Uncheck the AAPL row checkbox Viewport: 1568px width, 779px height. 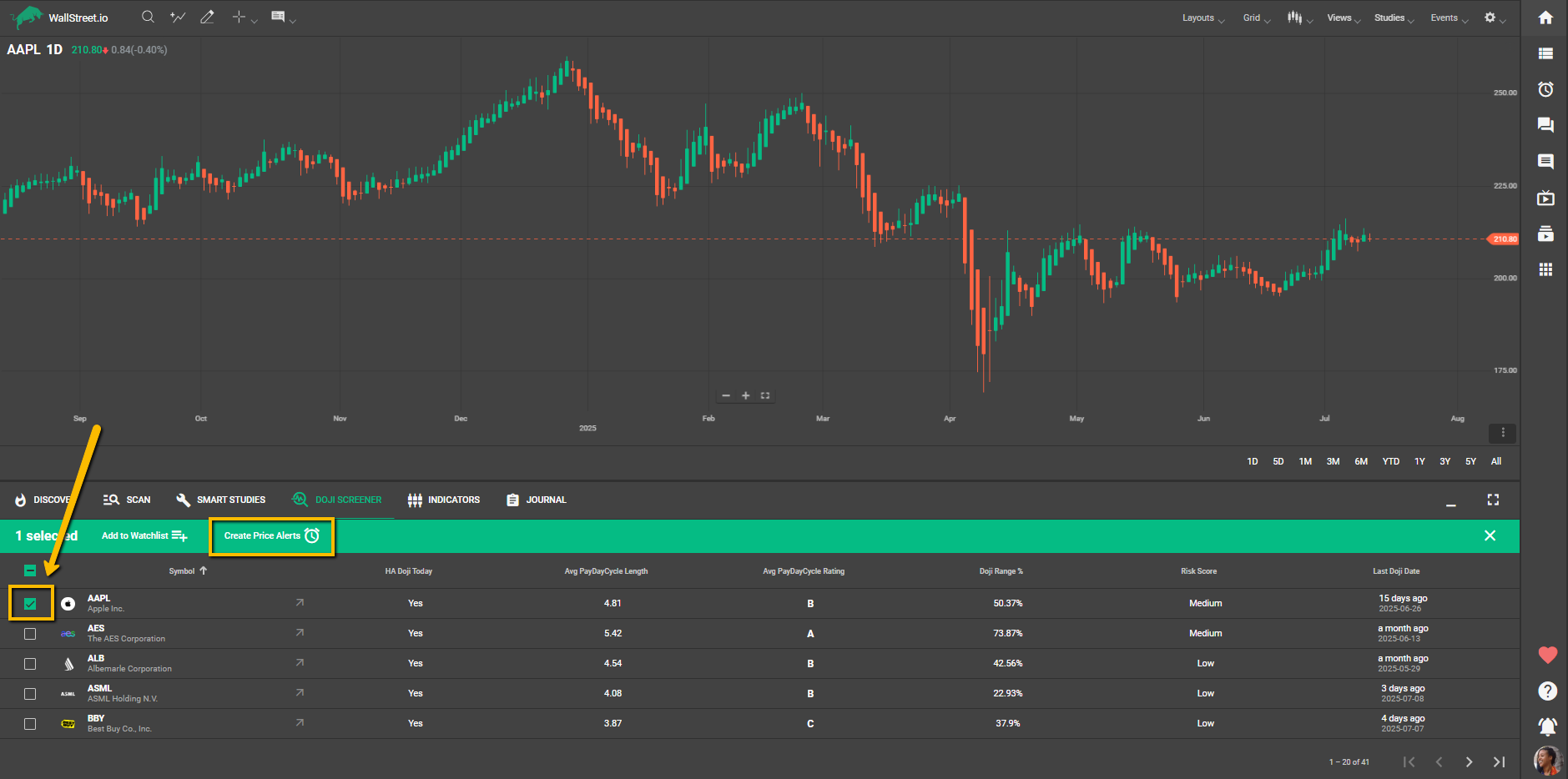30,604
